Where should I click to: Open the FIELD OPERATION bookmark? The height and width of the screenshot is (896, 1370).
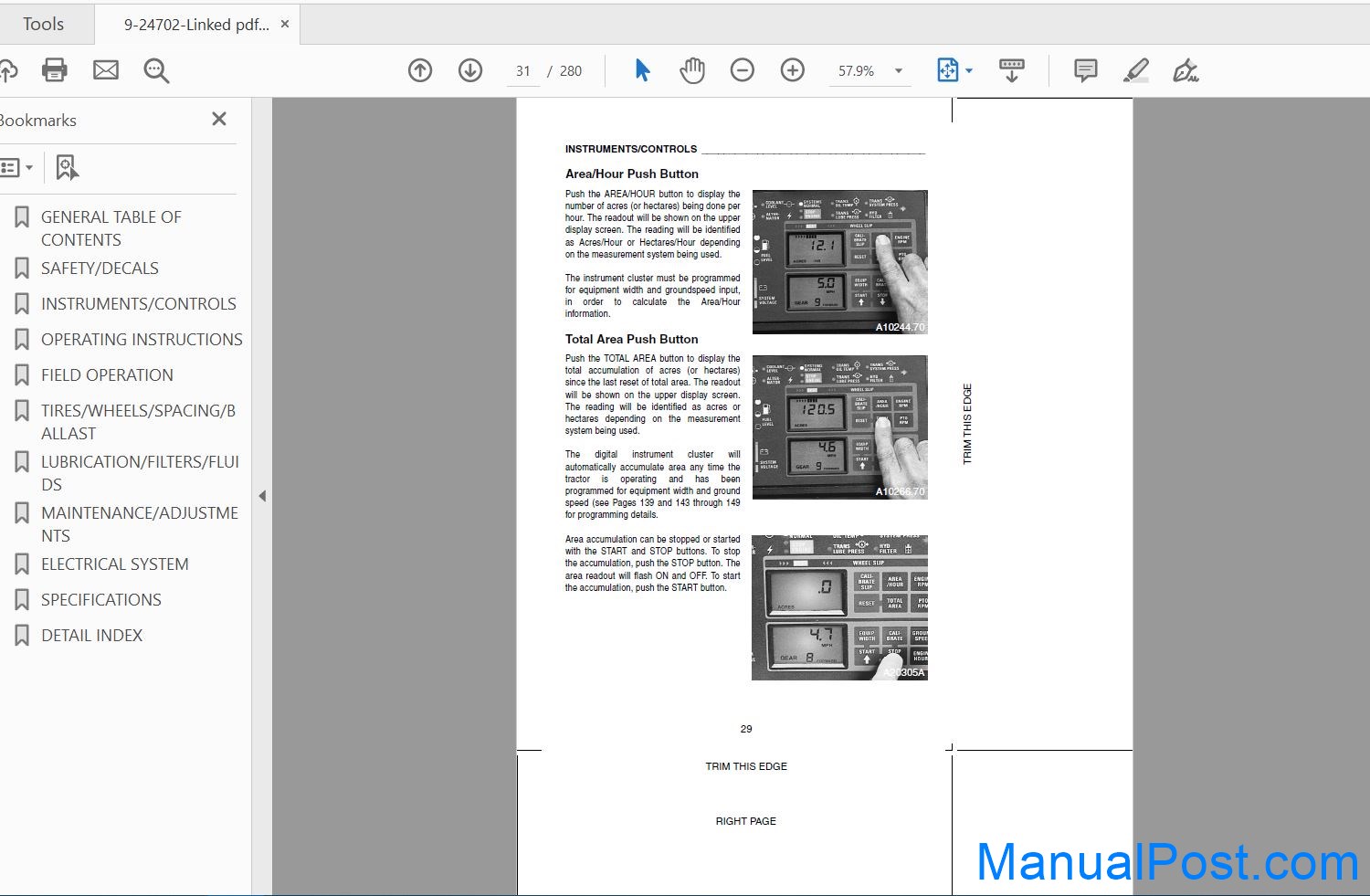click(x=107, y=374)
